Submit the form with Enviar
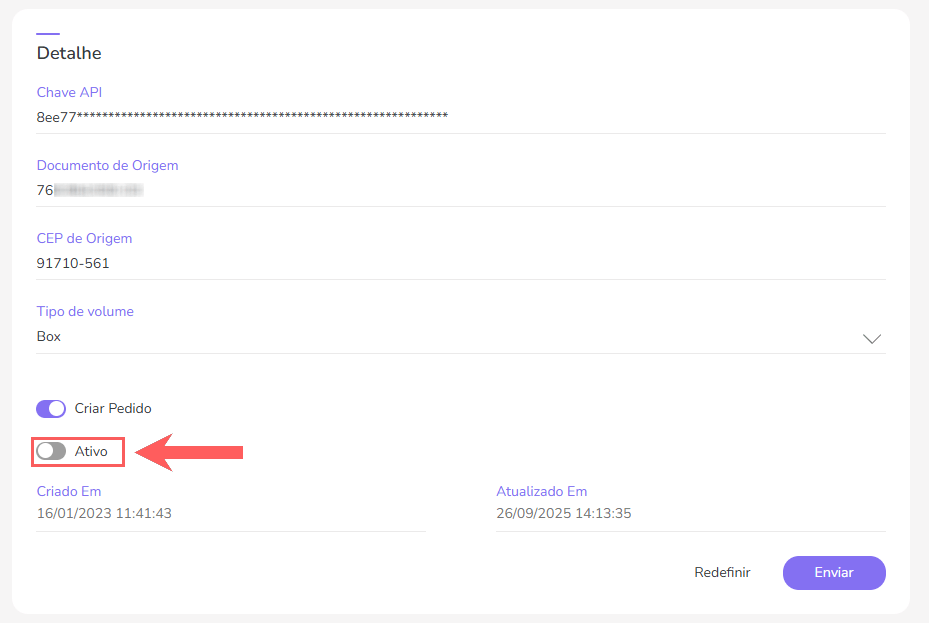929x623 pixels. 833,573
